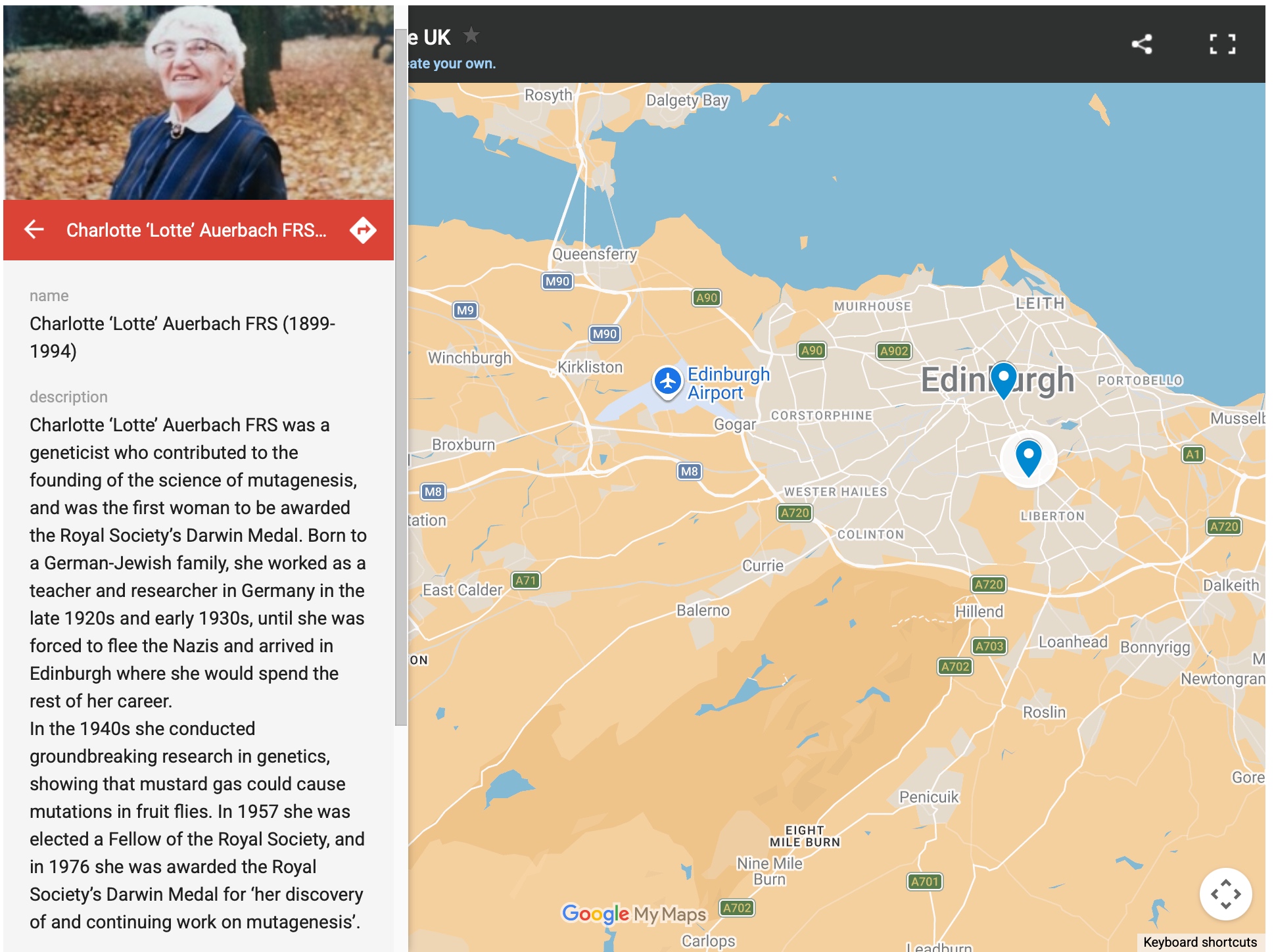Click the M90 motorway shield near Queensferry
This screenshot has width=1274, height=952.
pyautogui.click(x=557, y=281)
